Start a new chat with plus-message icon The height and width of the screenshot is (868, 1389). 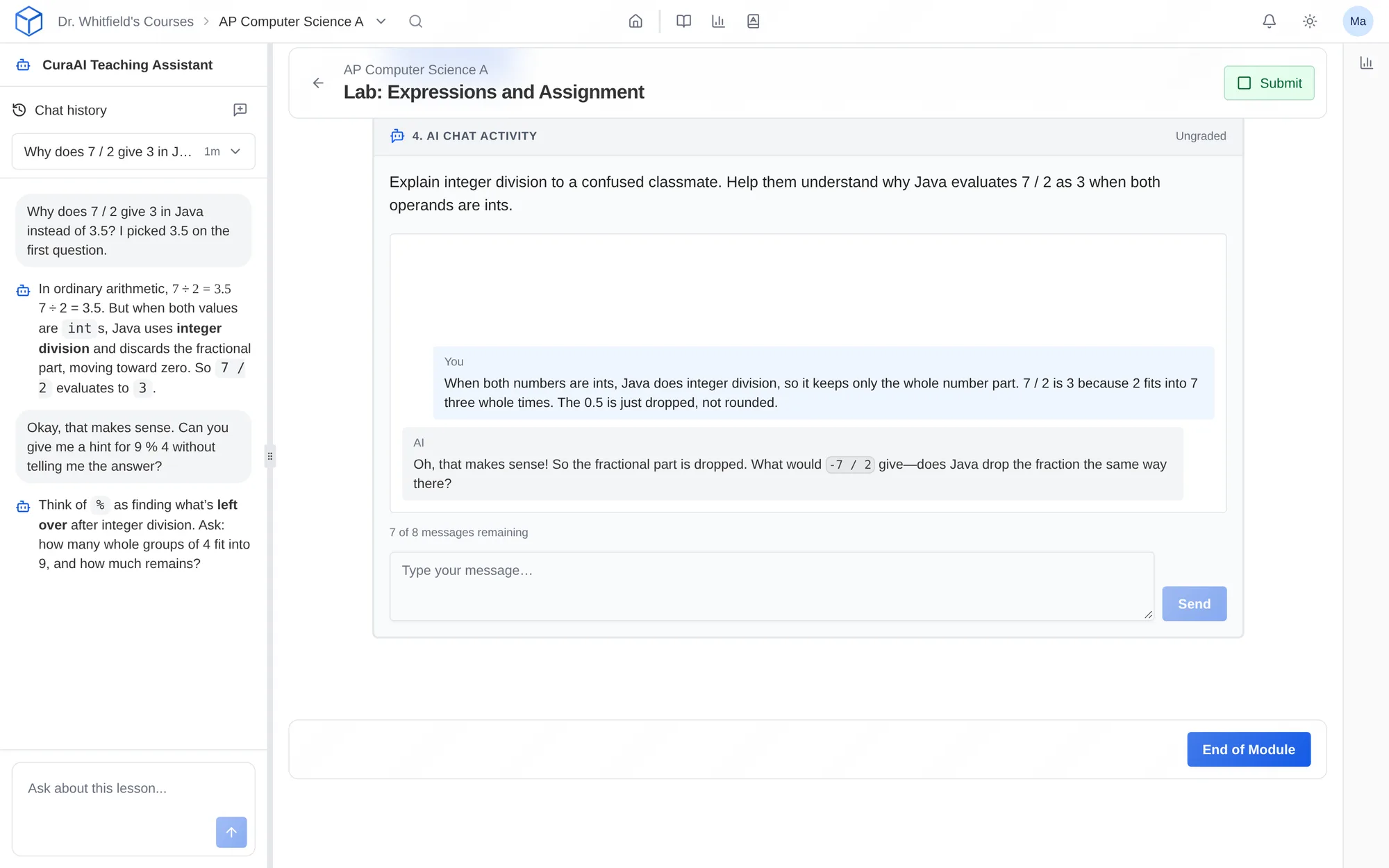coord(240,110)
